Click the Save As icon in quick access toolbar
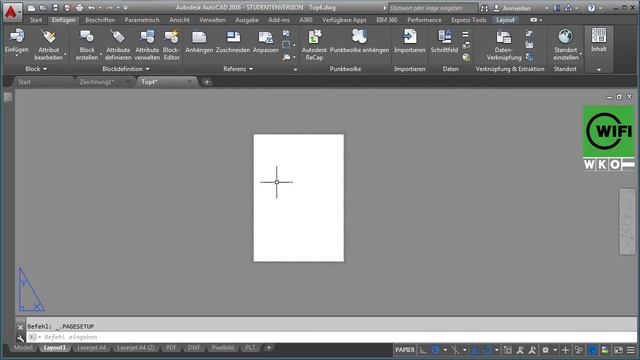Image resolution: width=640 pixels, height=360 pixels. [67, 8]
